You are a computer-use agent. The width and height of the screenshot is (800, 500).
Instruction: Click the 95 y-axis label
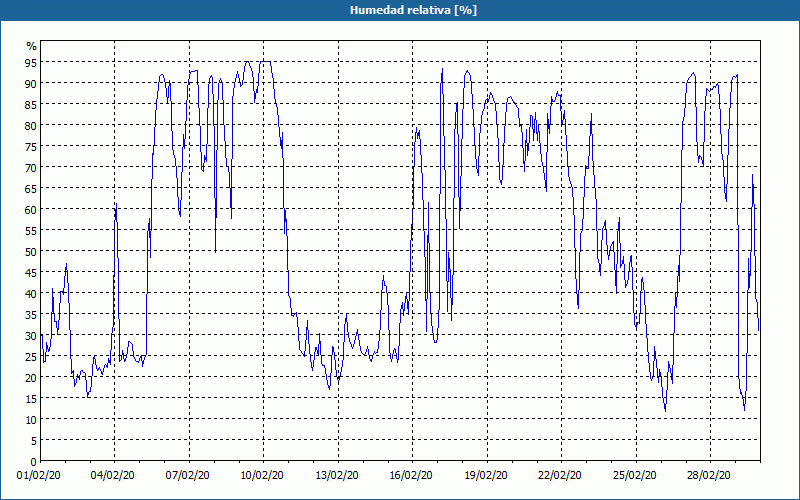31,62
